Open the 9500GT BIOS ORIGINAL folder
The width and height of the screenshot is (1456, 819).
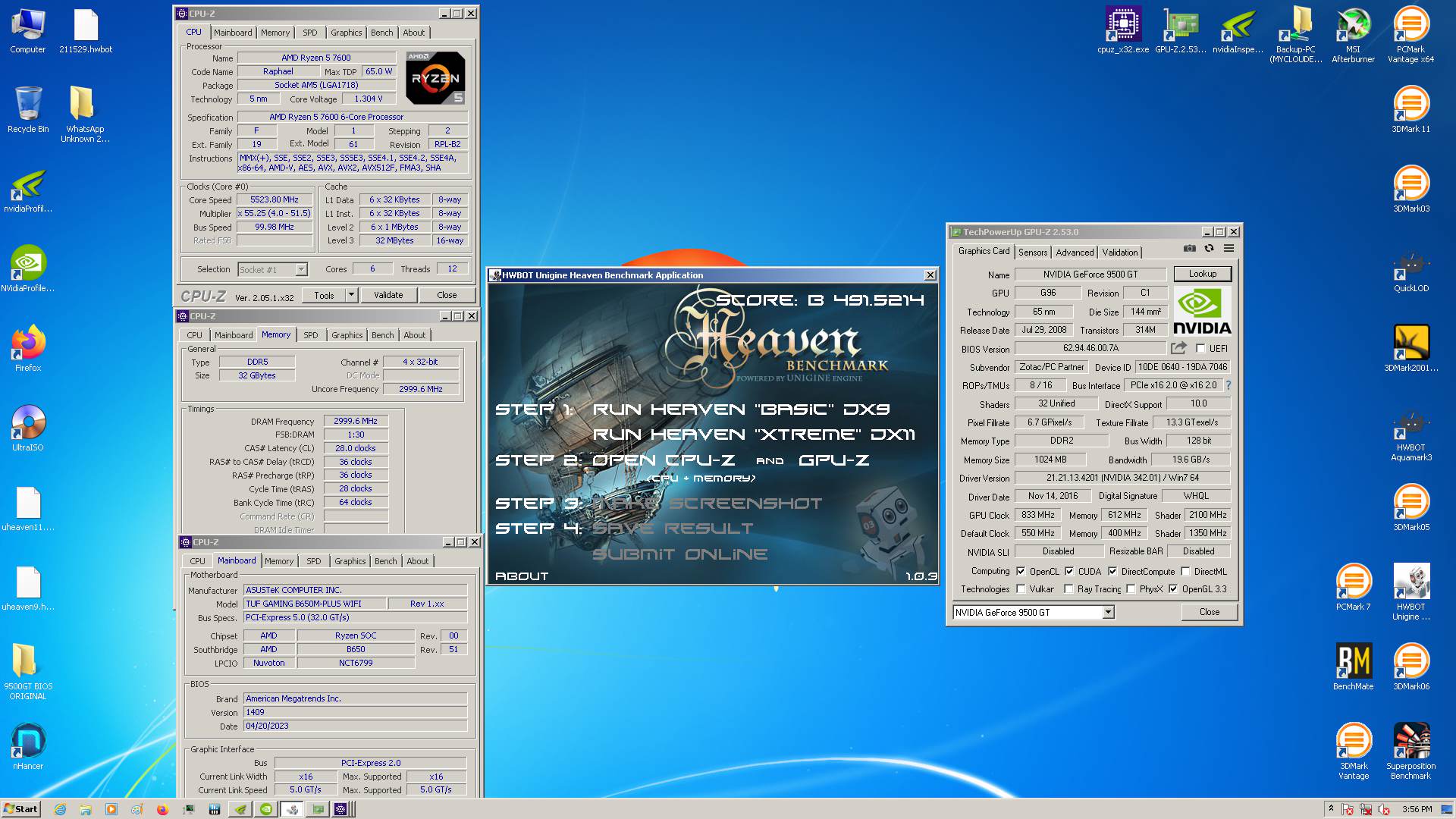[28, 672]
